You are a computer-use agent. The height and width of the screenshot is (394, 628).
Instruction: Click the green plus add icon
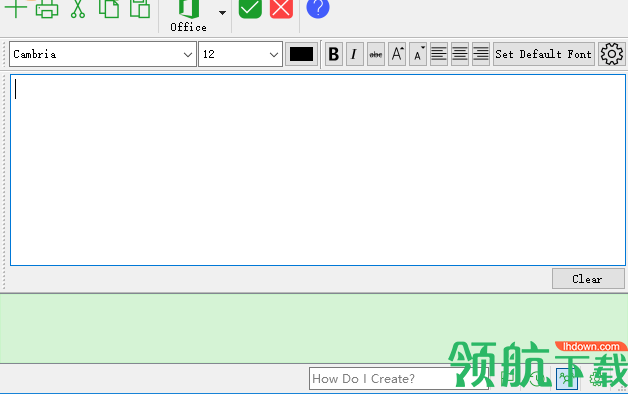pyautogui.click(x=16, y=9)
